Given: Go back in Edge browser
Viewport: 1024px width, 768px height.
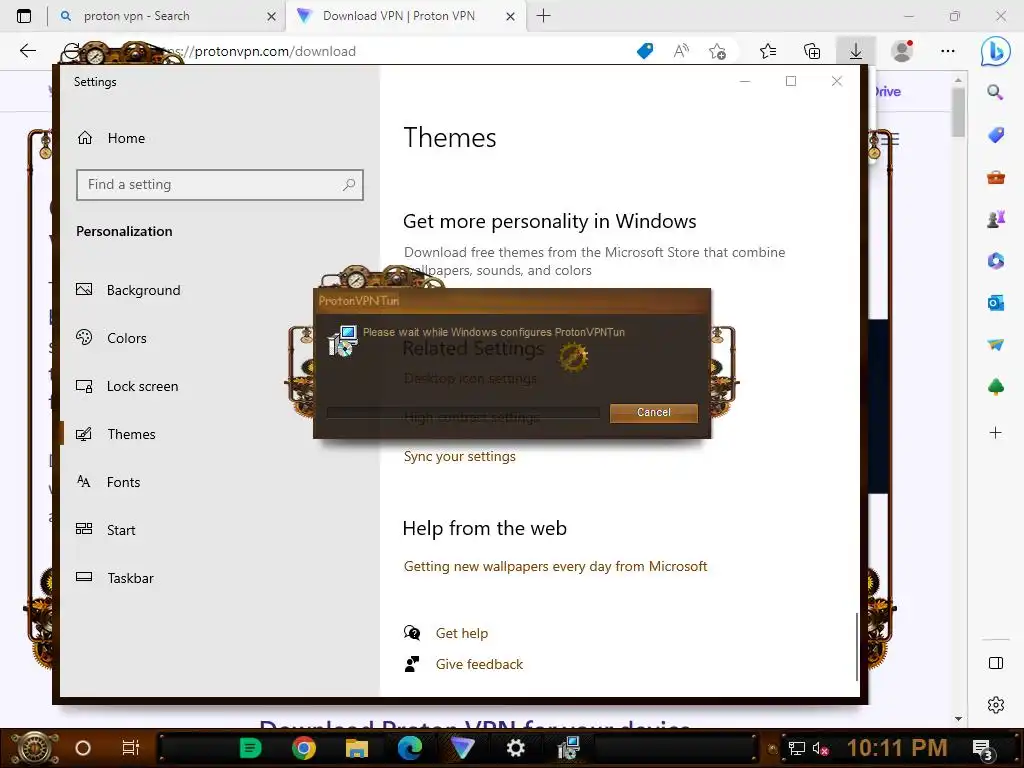Looking at the screenshot, I should (x=27, y=51).
